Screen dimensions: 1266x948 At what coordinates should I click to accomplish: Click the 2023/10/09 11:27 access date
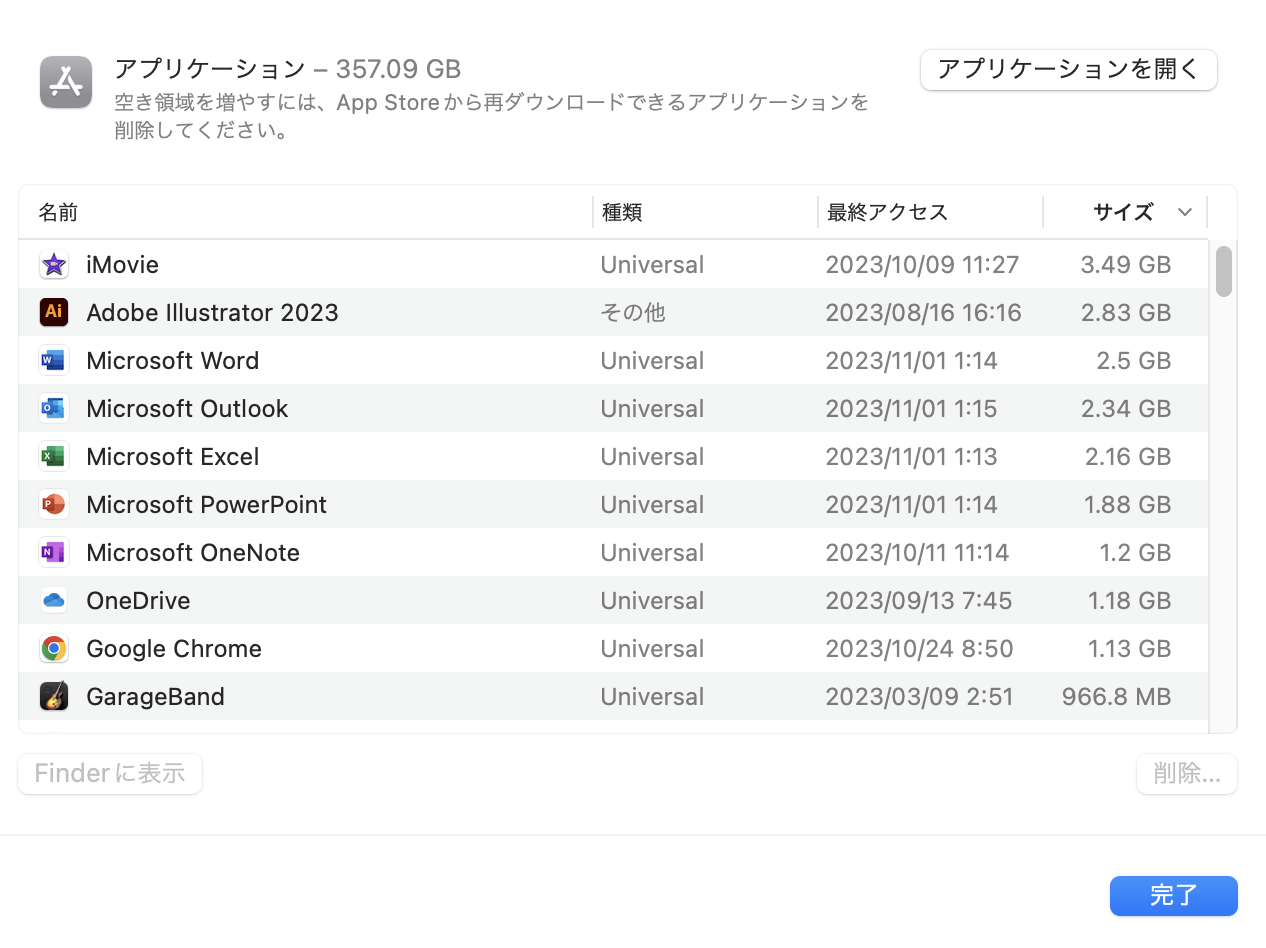click(922, 265)
